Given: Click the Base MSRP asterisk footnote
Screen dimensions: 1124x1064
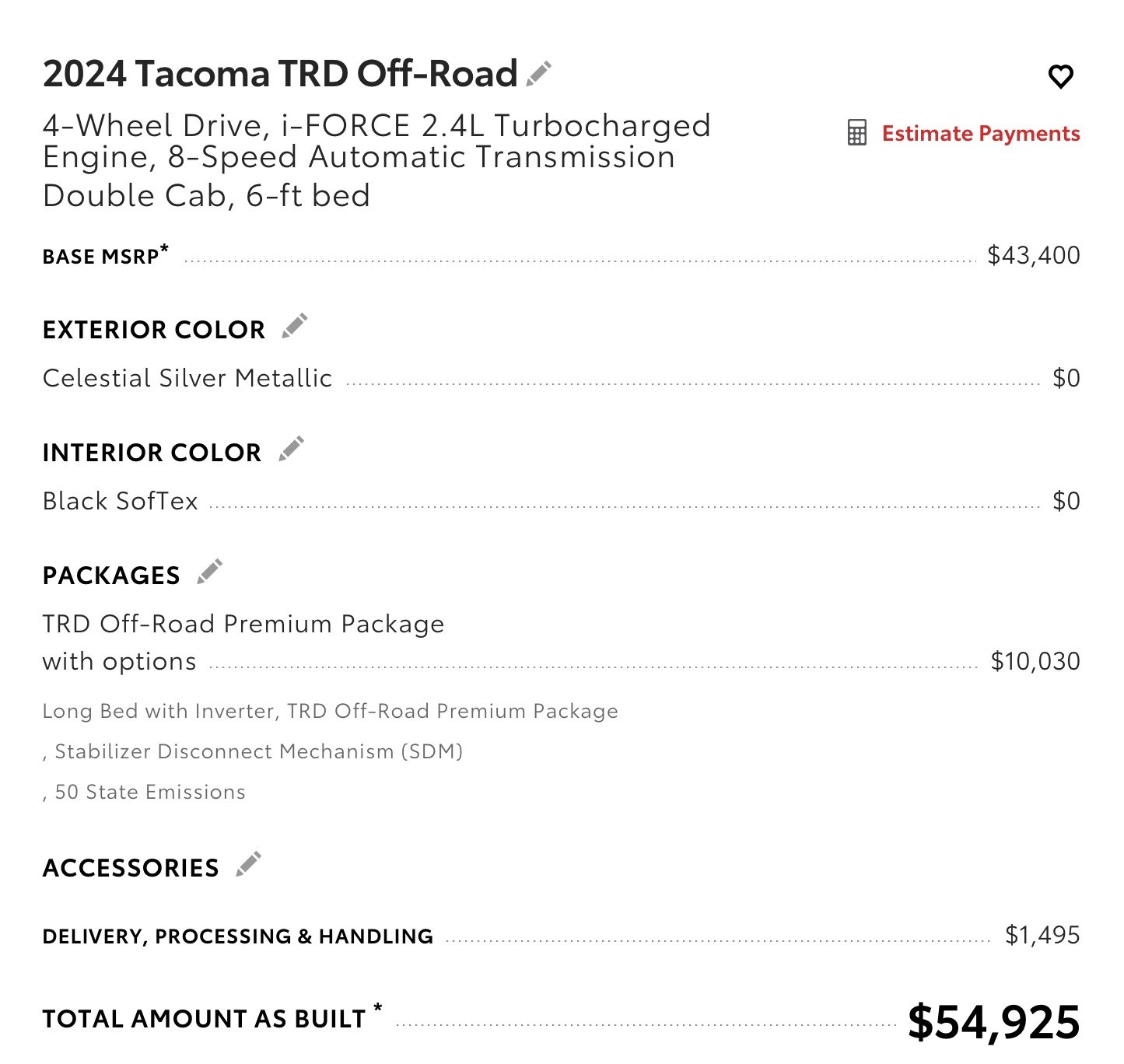Looking at the screenshot, I should click(164, 249).
